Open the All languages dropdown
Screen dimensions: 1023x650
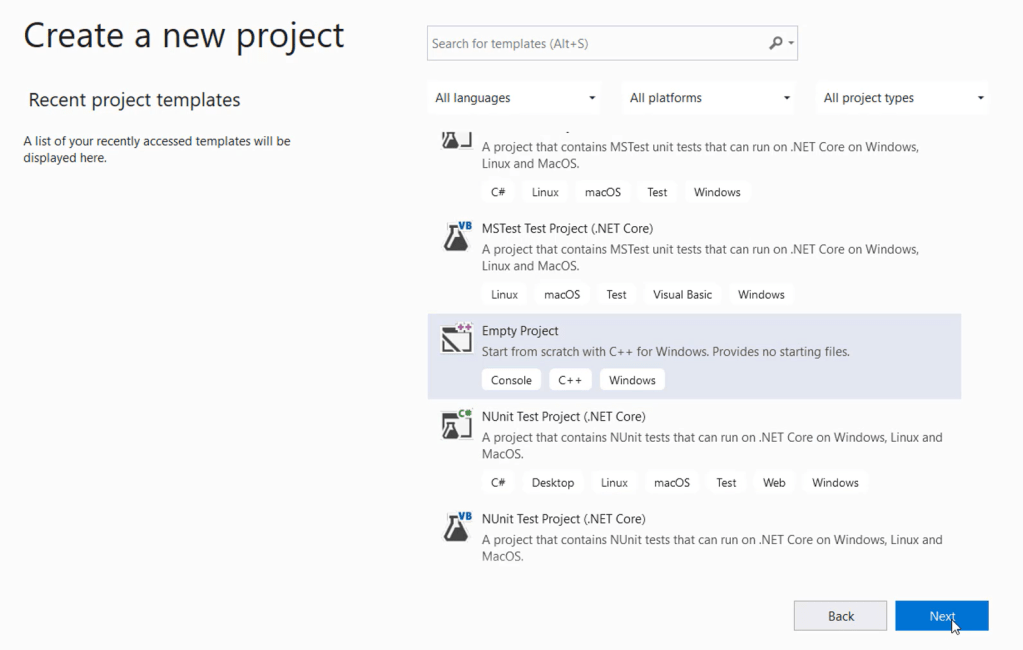[x=515, y=98]
